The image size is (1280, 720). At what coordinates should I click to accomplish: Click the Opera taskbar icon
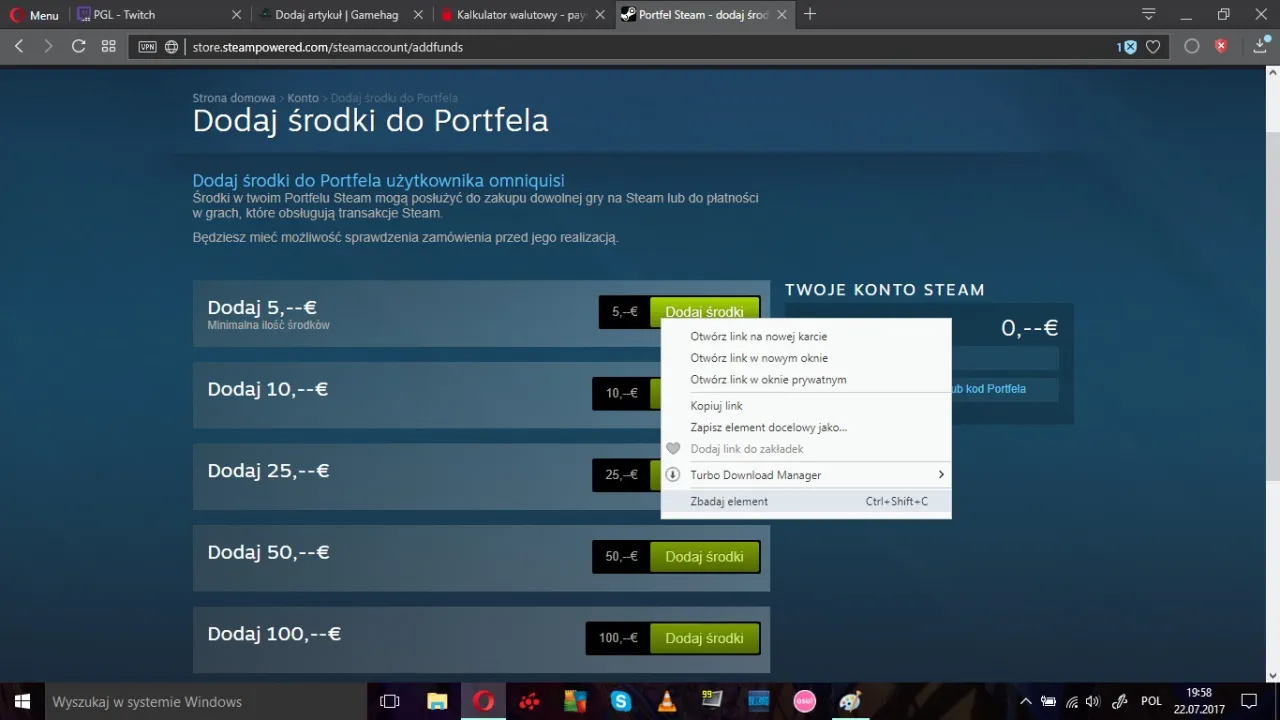[x=483, y=702]
